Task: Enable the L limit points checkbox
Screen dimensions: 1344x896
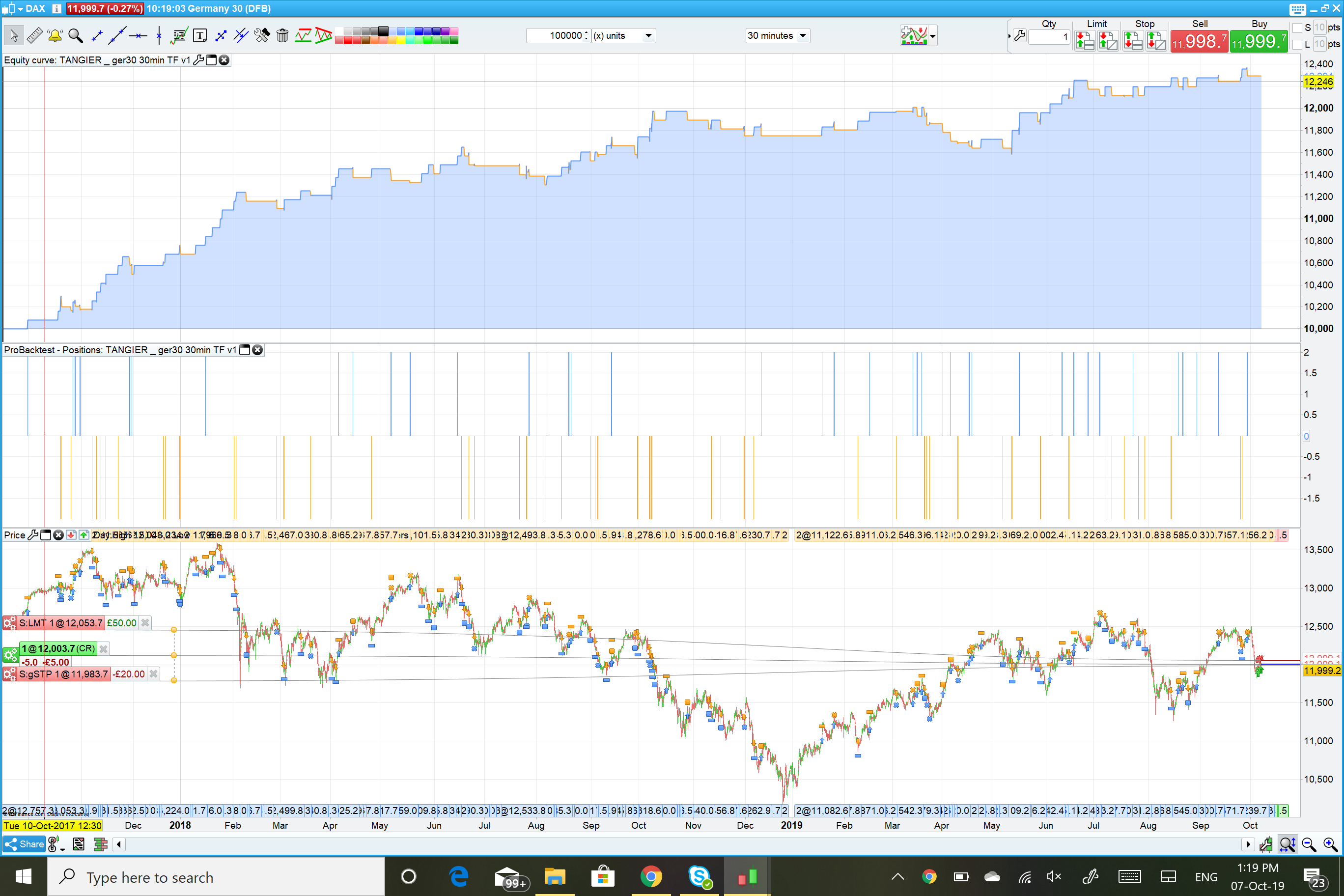Action: pos(1297,44)
